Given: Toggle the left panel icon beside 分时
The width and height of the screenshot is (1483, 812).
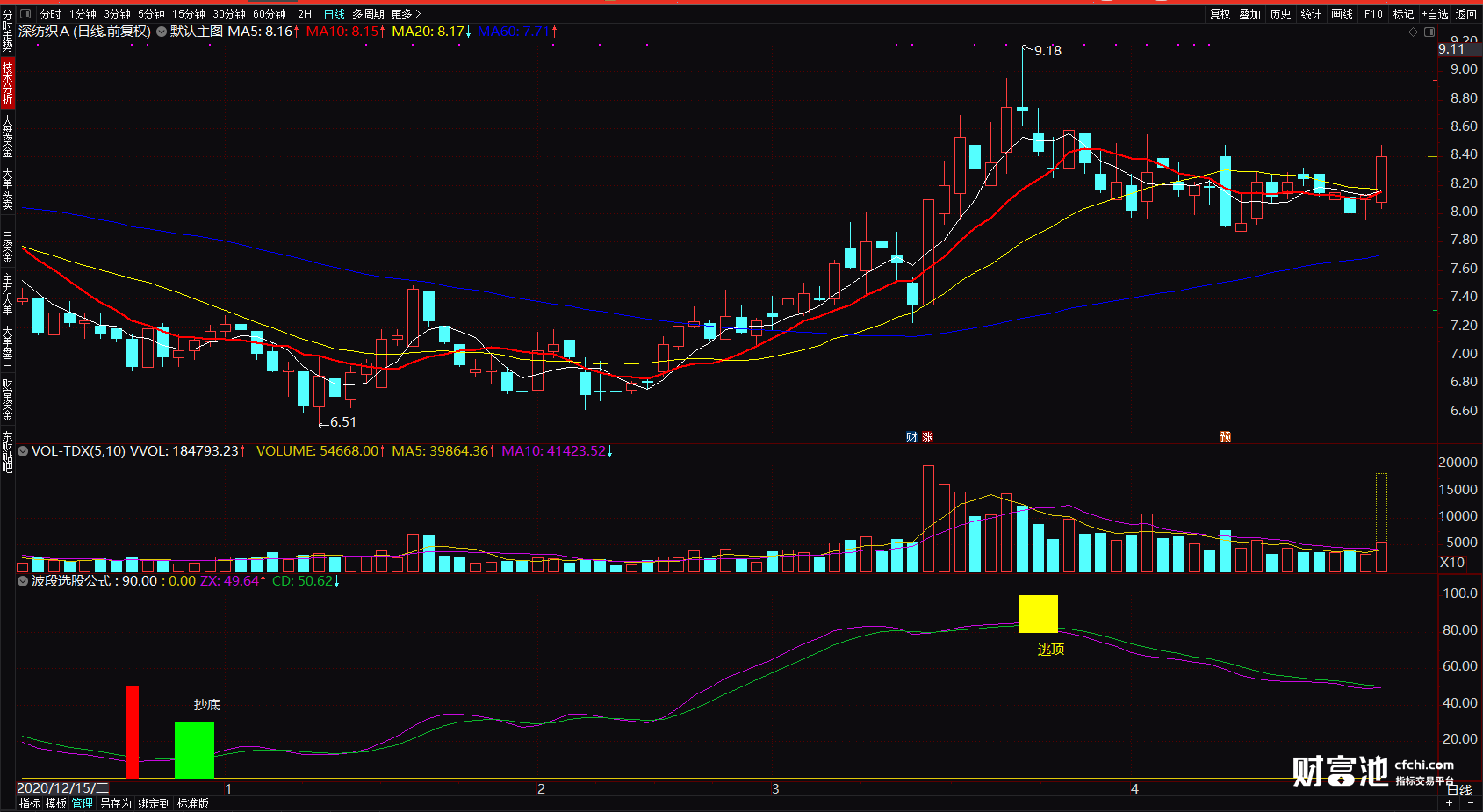Looking at the screenshot, I should point(25,14).
